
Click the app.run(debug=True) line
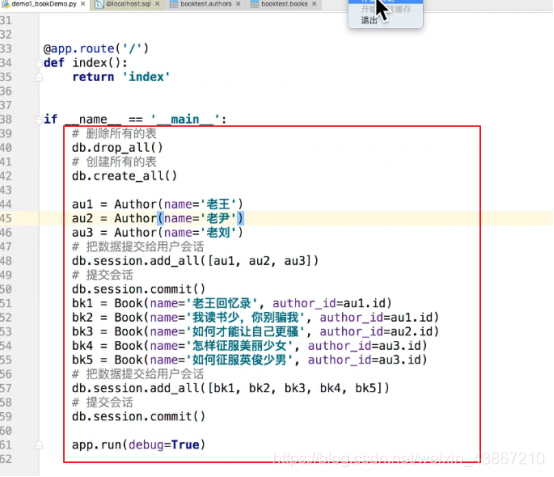click(x=138, y=444)
